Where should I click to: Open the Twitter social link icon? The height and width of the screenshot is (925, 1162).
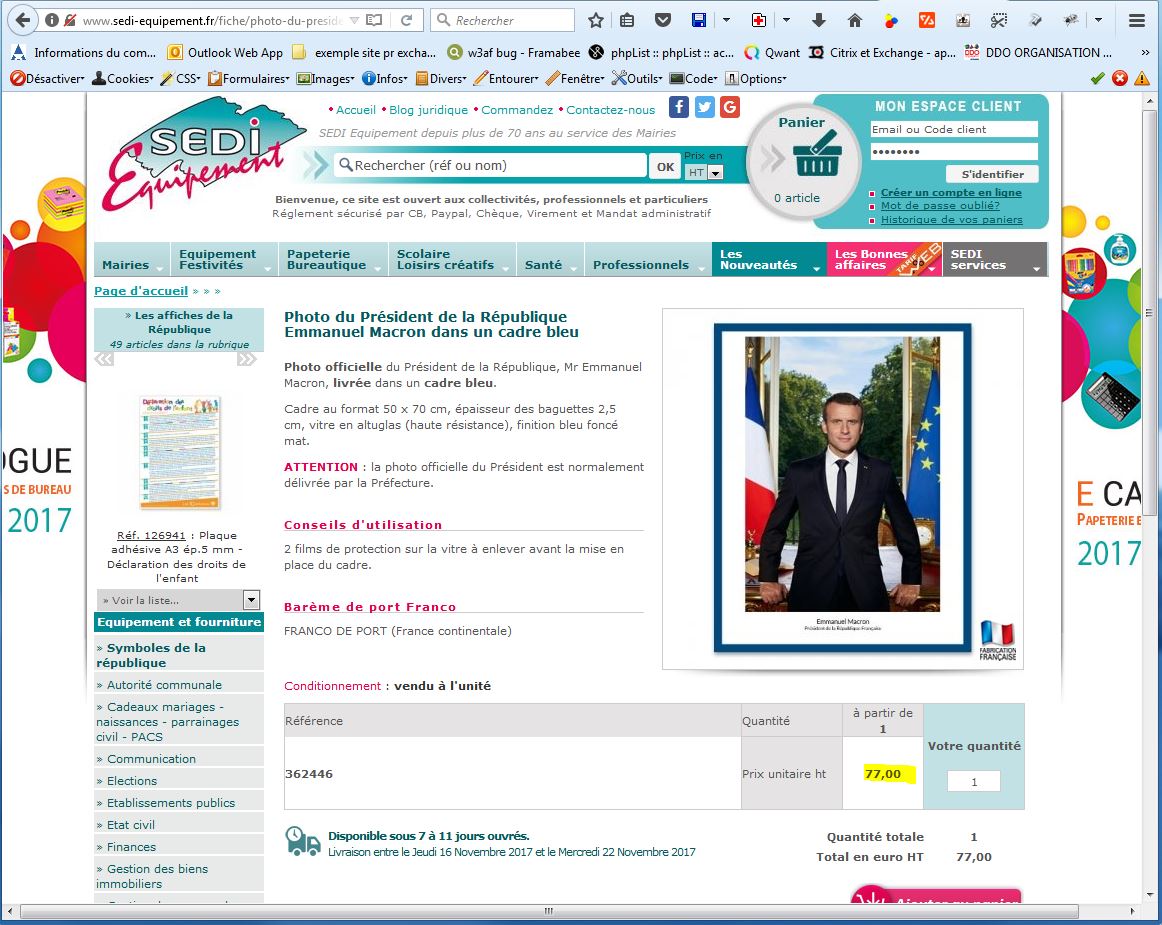point(705,108)
